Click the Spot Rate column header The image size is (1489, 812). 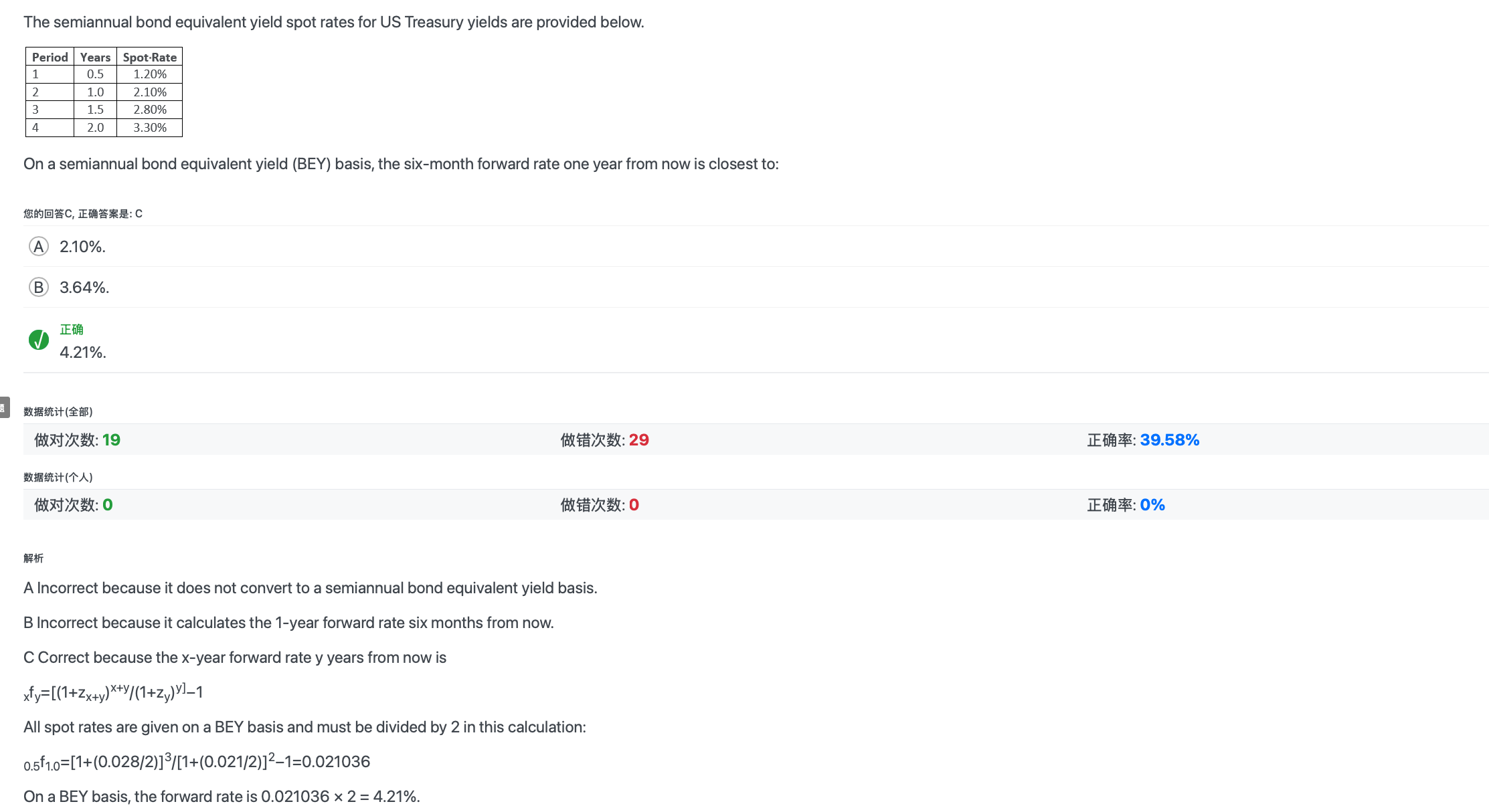(150, 57)
